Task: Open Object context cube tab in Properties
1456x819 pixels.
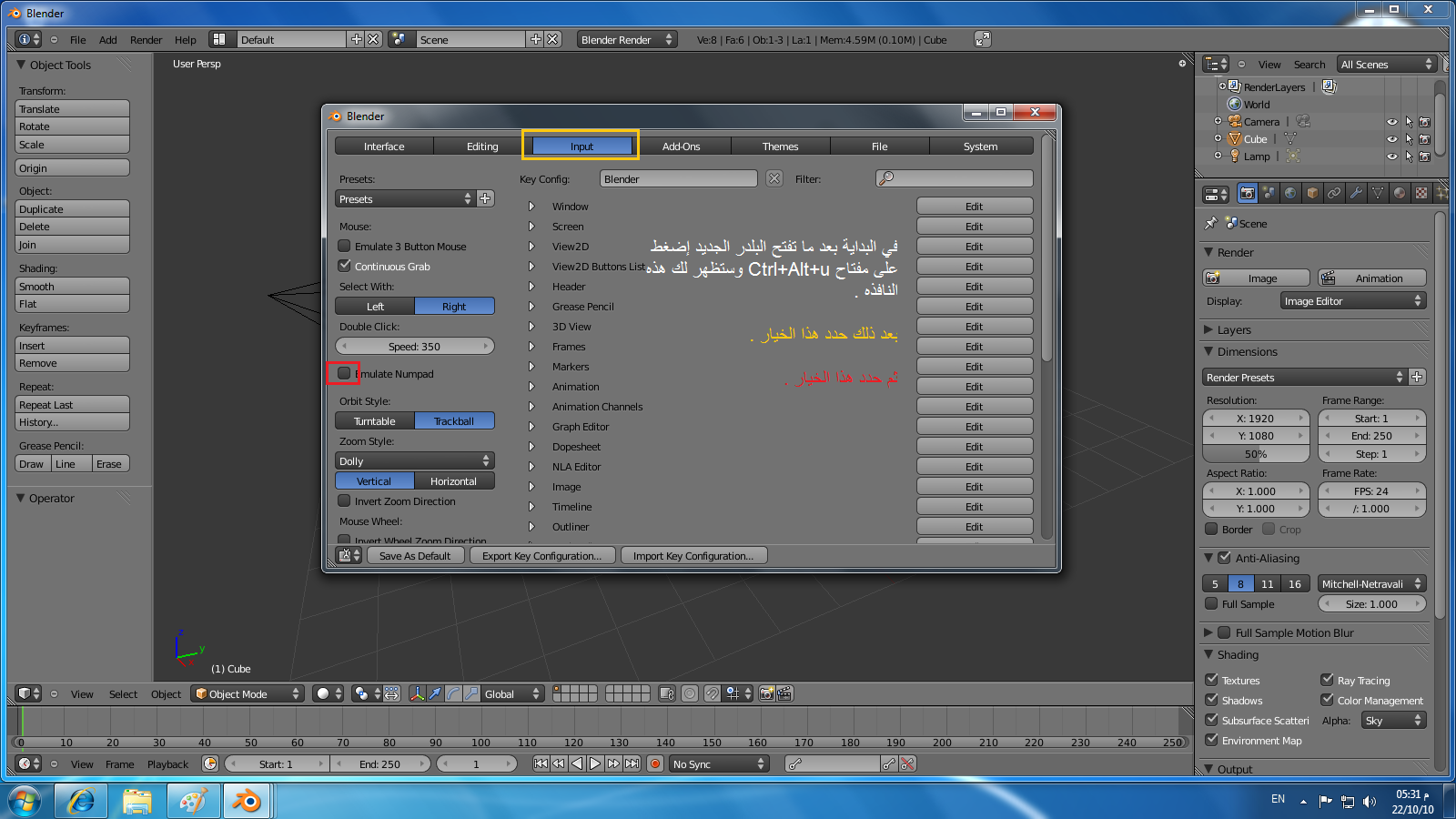Action: point(1312,193)
